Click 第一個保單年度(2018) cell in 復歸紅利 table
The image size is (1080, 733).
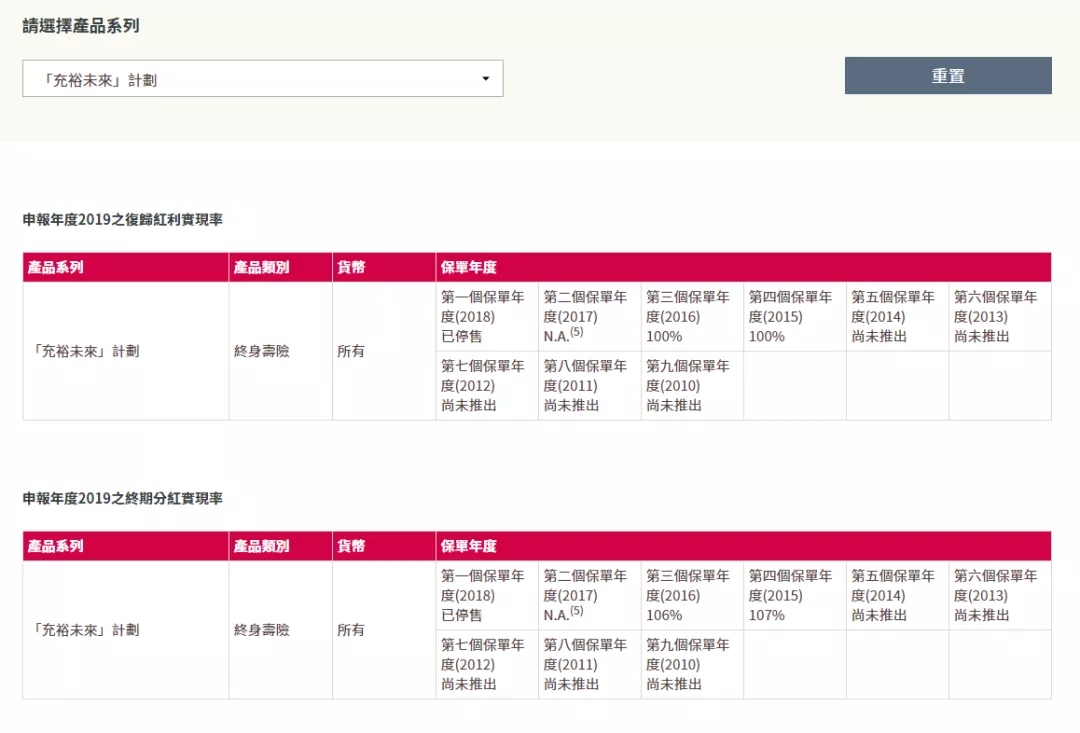point(487,317)
